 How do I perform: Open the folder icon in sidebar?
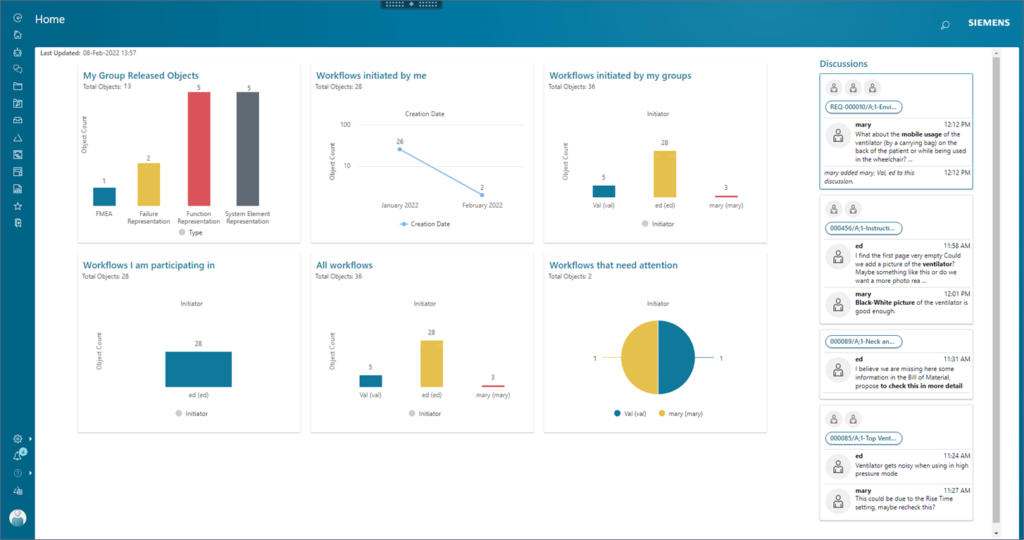[x=17, y=86]
